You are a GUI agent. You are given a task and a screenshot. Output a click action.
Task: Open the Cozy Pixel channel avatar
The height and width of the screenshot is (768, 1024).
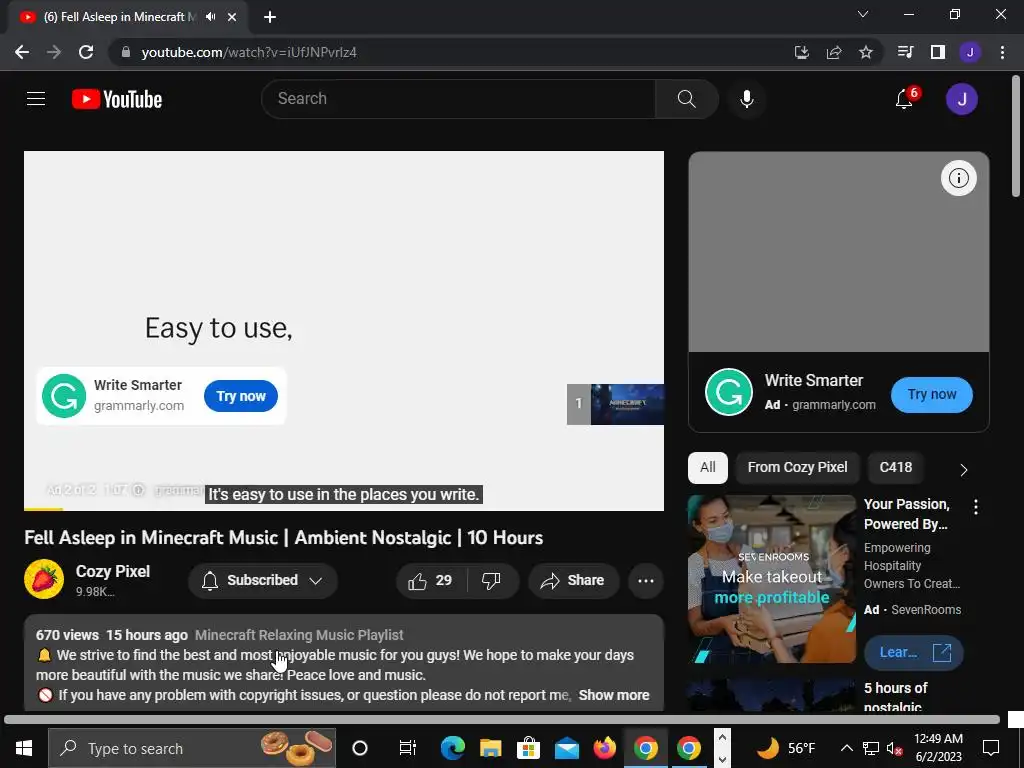pos(44,579)
